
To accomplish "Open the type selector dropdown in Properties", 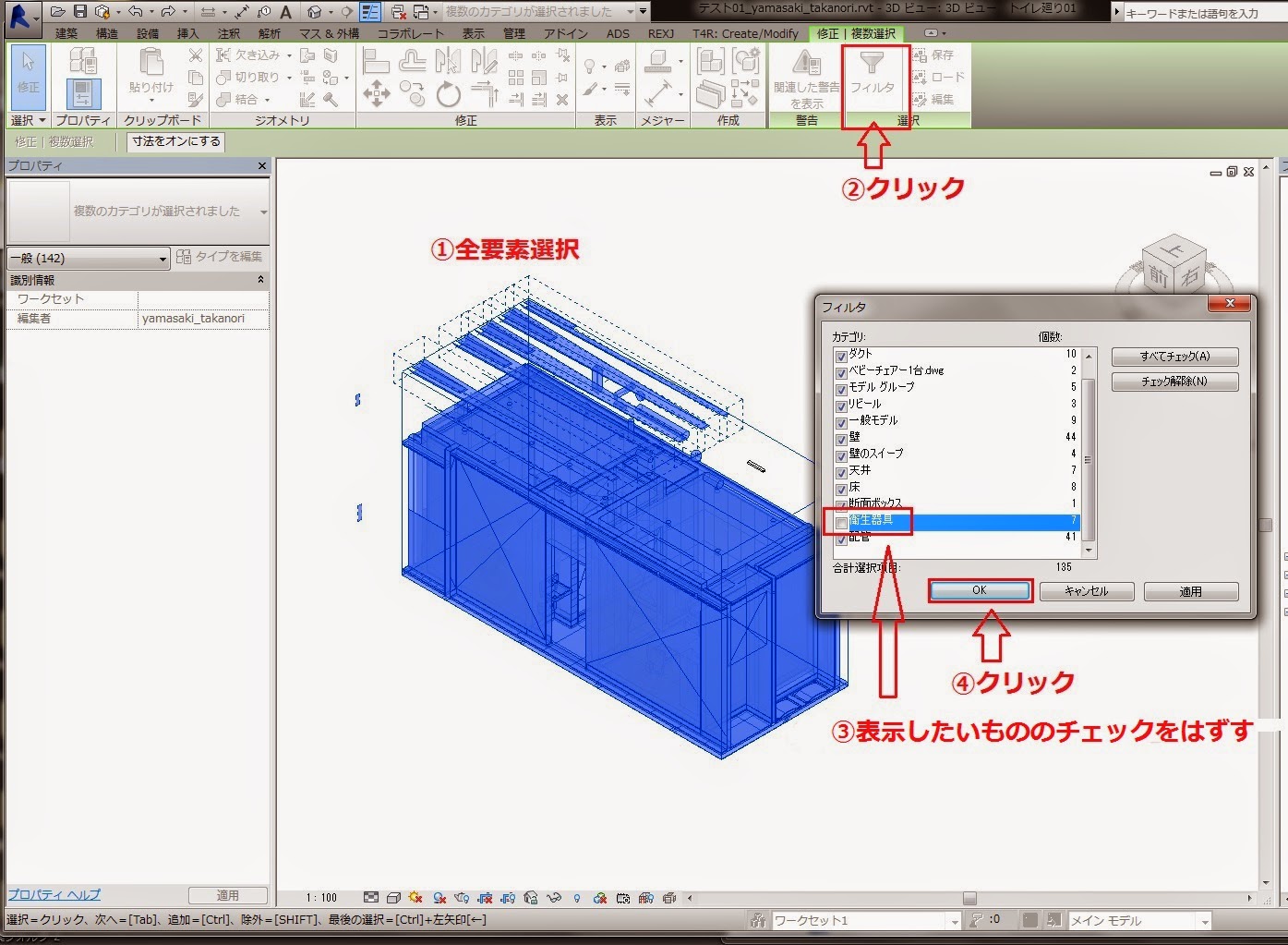I will (x=263, y=212).
